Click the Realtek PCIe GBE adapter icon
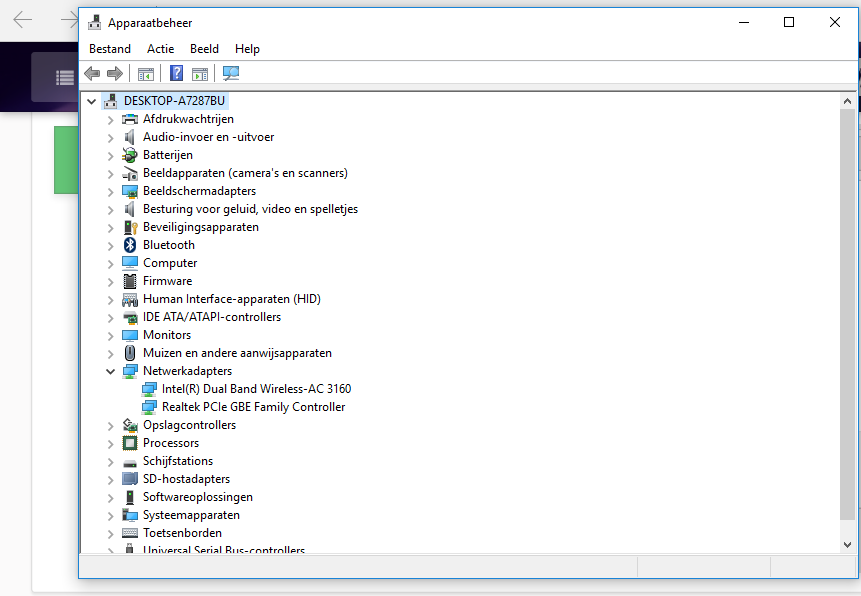 (149, 408)
